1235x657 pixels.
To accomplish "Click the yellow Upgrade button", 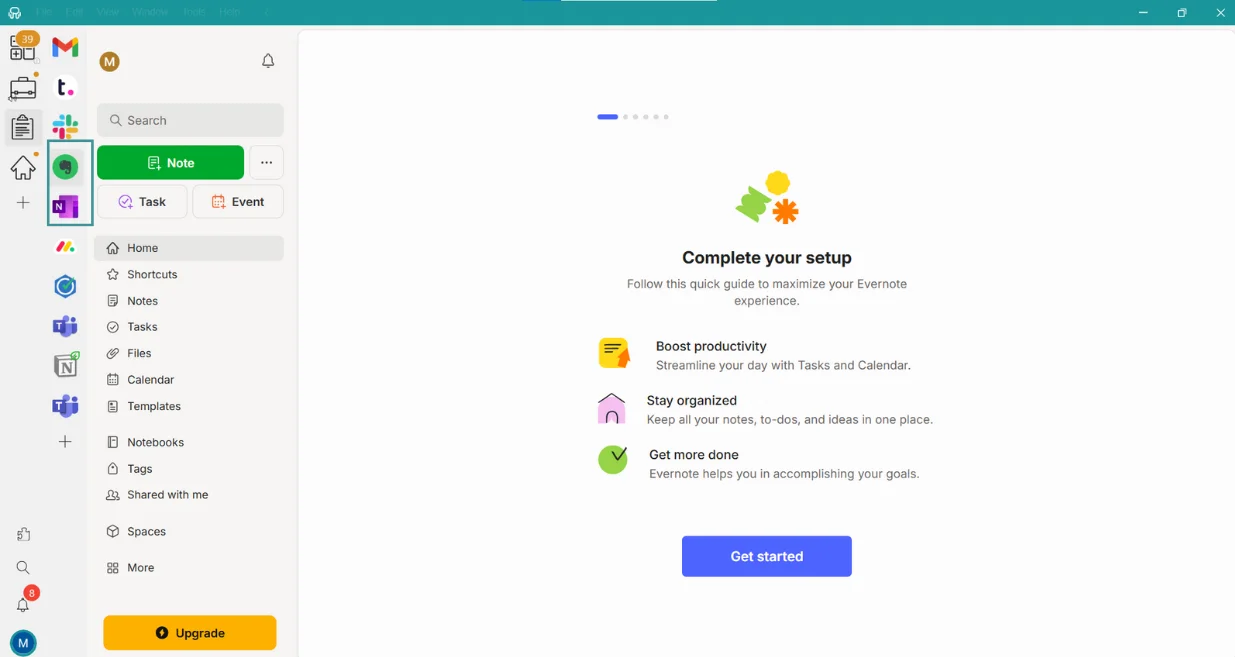I will [190, 633].
